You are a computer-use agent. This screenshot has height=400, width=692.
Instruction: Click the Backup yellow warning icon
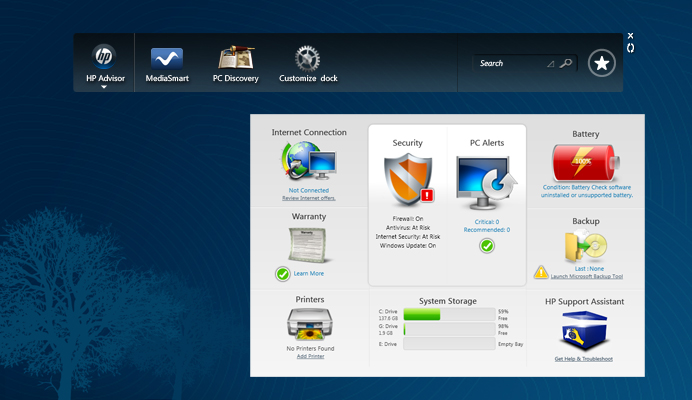pos(541,272)
